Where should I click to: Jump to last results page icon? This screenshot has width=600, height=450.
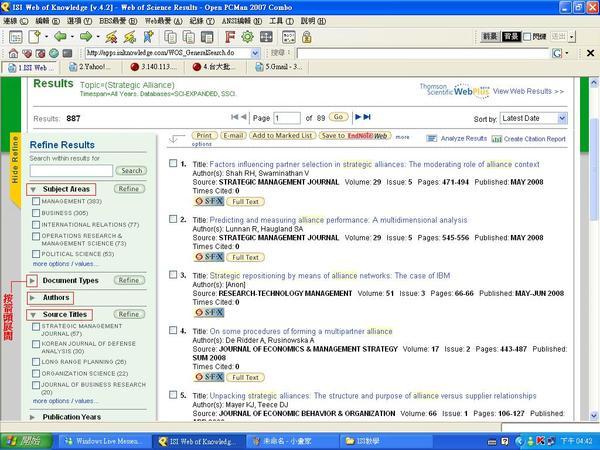[367, 117]
